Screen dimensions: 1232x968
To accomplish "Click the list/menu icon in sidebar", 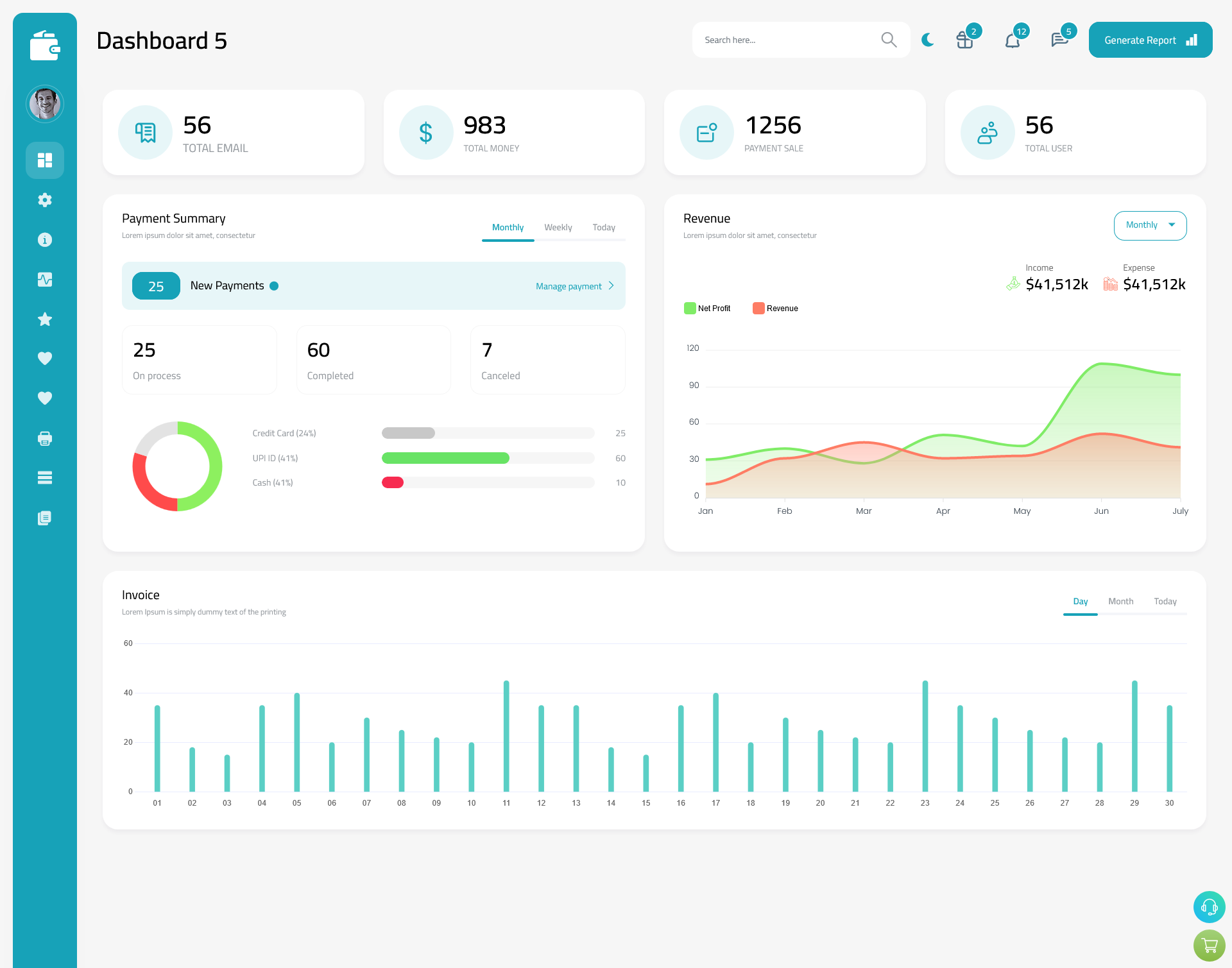I will point(45,478).
